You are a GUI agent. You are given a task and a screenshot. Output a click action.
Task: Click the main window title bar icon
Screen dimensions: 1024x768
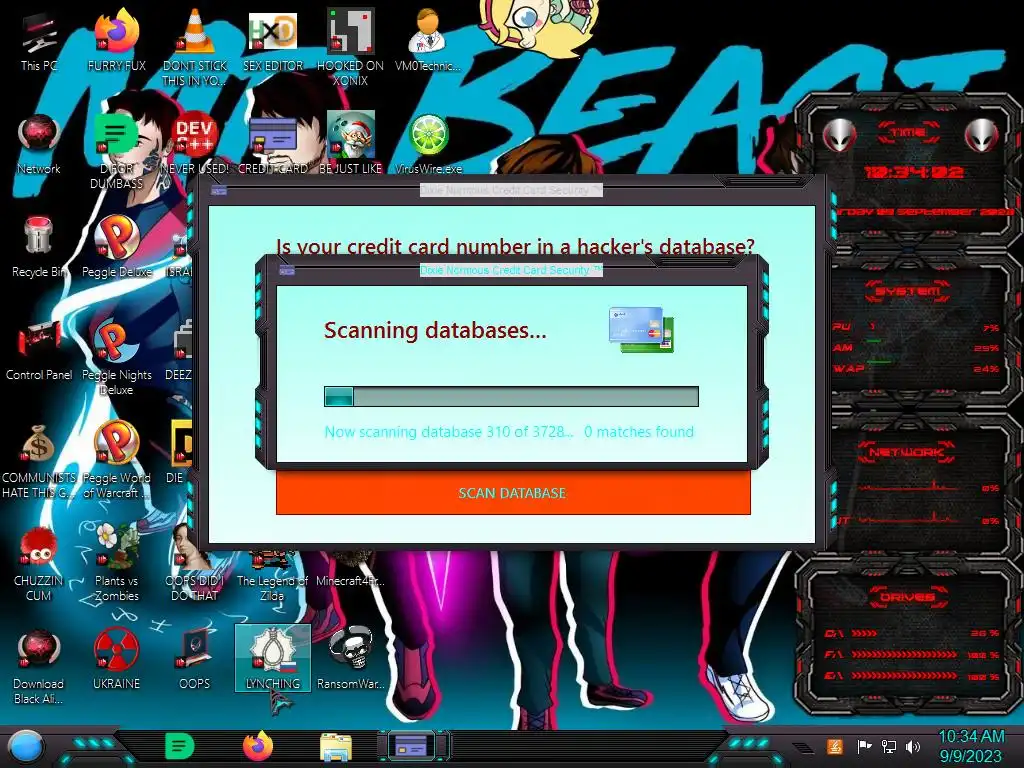coord(219,191)
